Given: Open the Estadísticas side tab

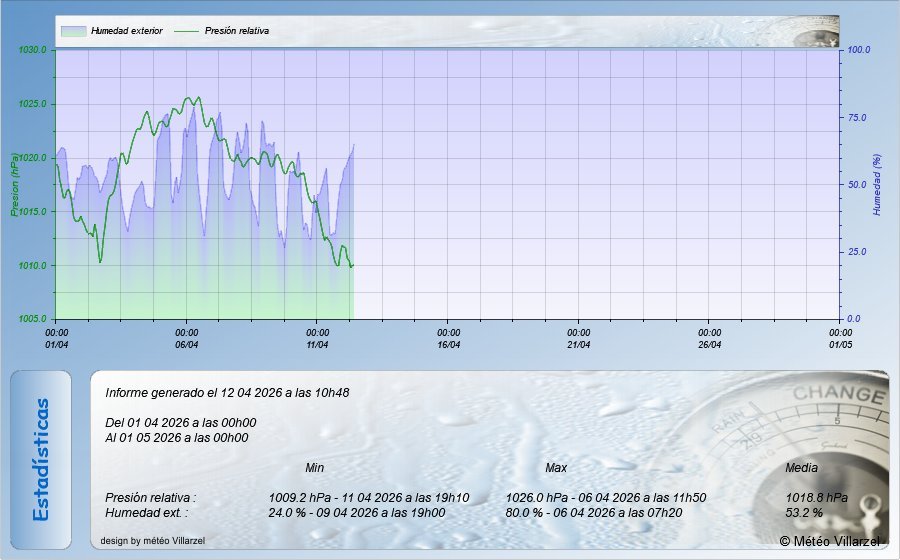Looking at the screenshot, I should click(41, 460).
